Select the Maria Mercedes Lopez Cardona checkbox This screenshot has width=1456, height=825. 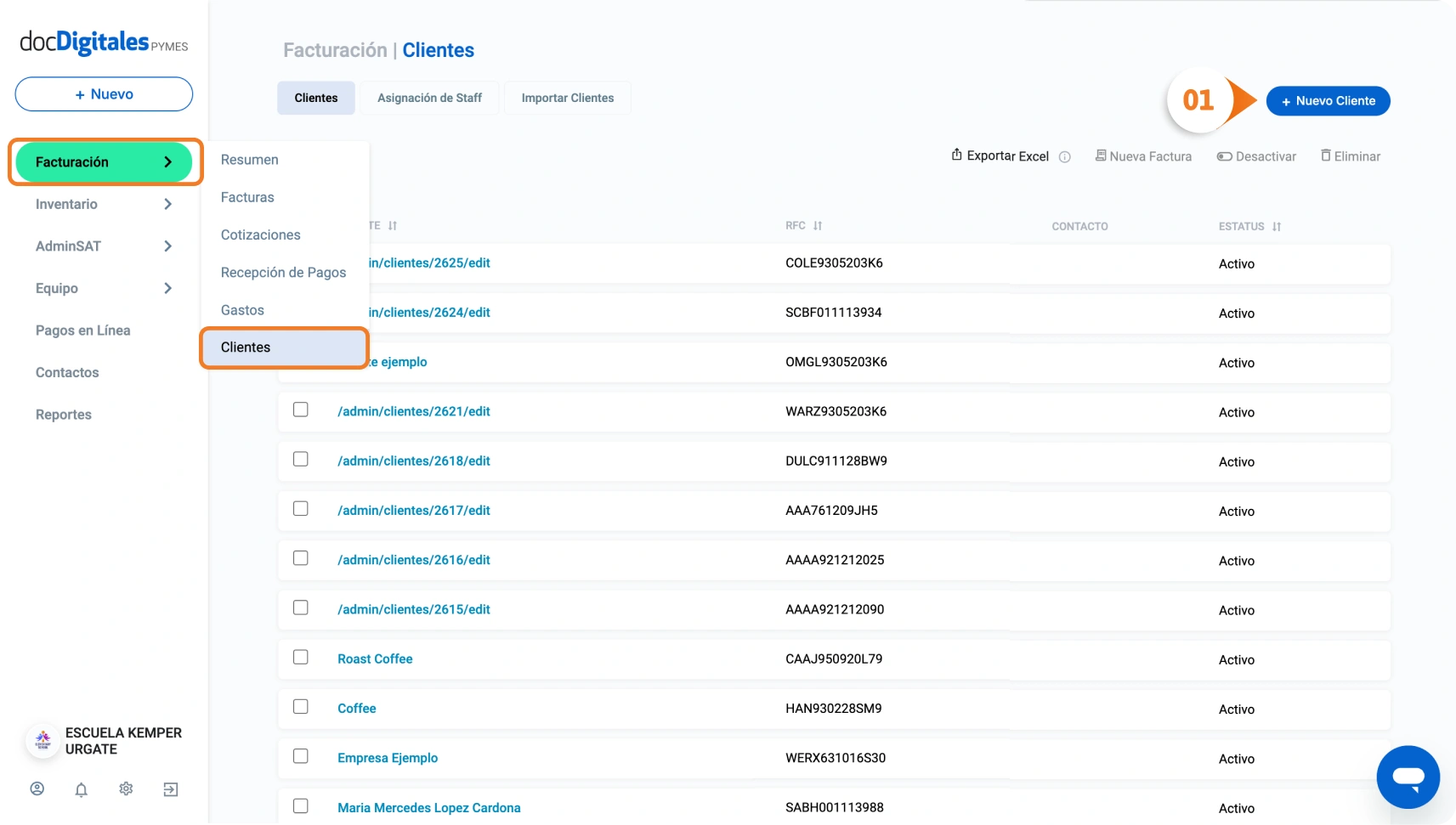[301, 805]
